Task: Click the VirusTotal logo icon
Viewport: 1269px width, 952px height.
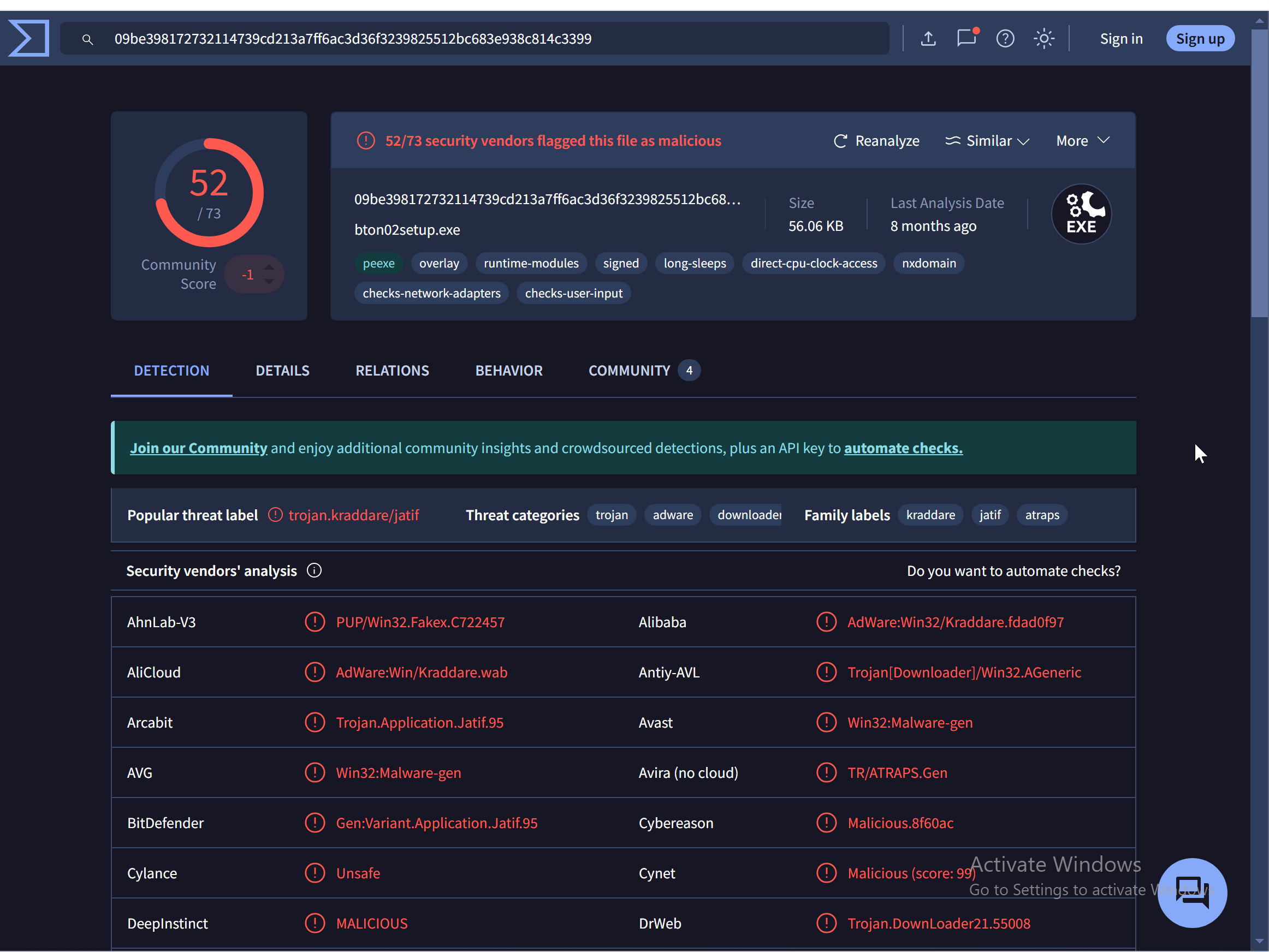Action: [29, 38]
